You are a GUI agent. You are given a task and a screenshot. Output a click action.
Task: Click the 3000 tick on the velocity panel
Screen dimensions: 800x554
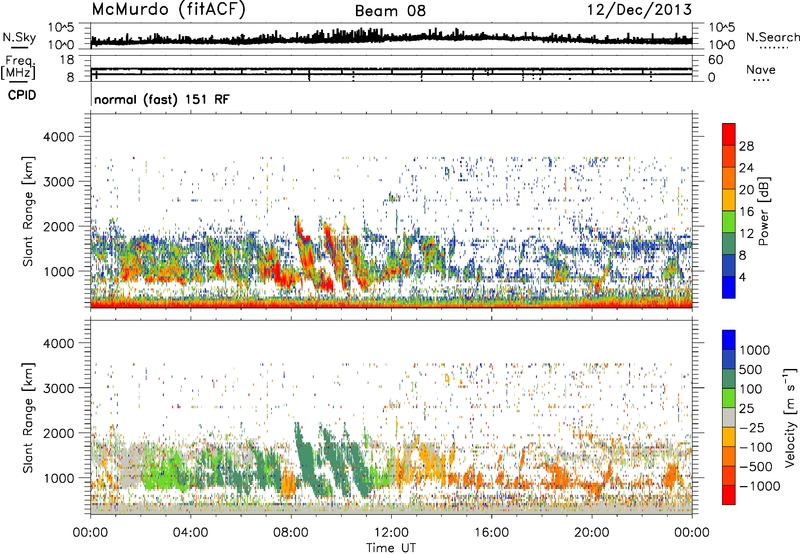coord(58,388)
